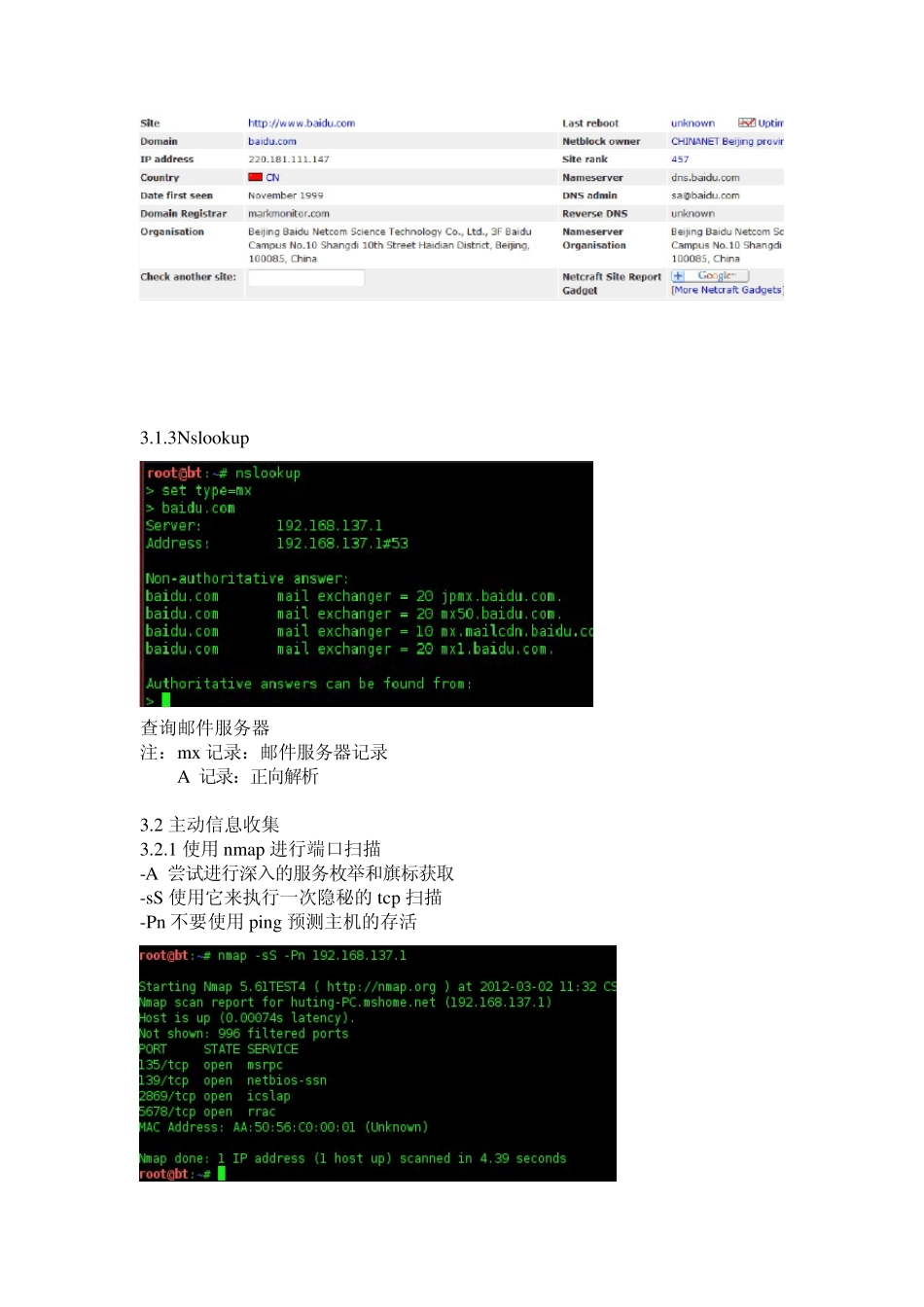Click the '> baidu.com' query line
924x1307 pixels.
click(x=190, y=509)
